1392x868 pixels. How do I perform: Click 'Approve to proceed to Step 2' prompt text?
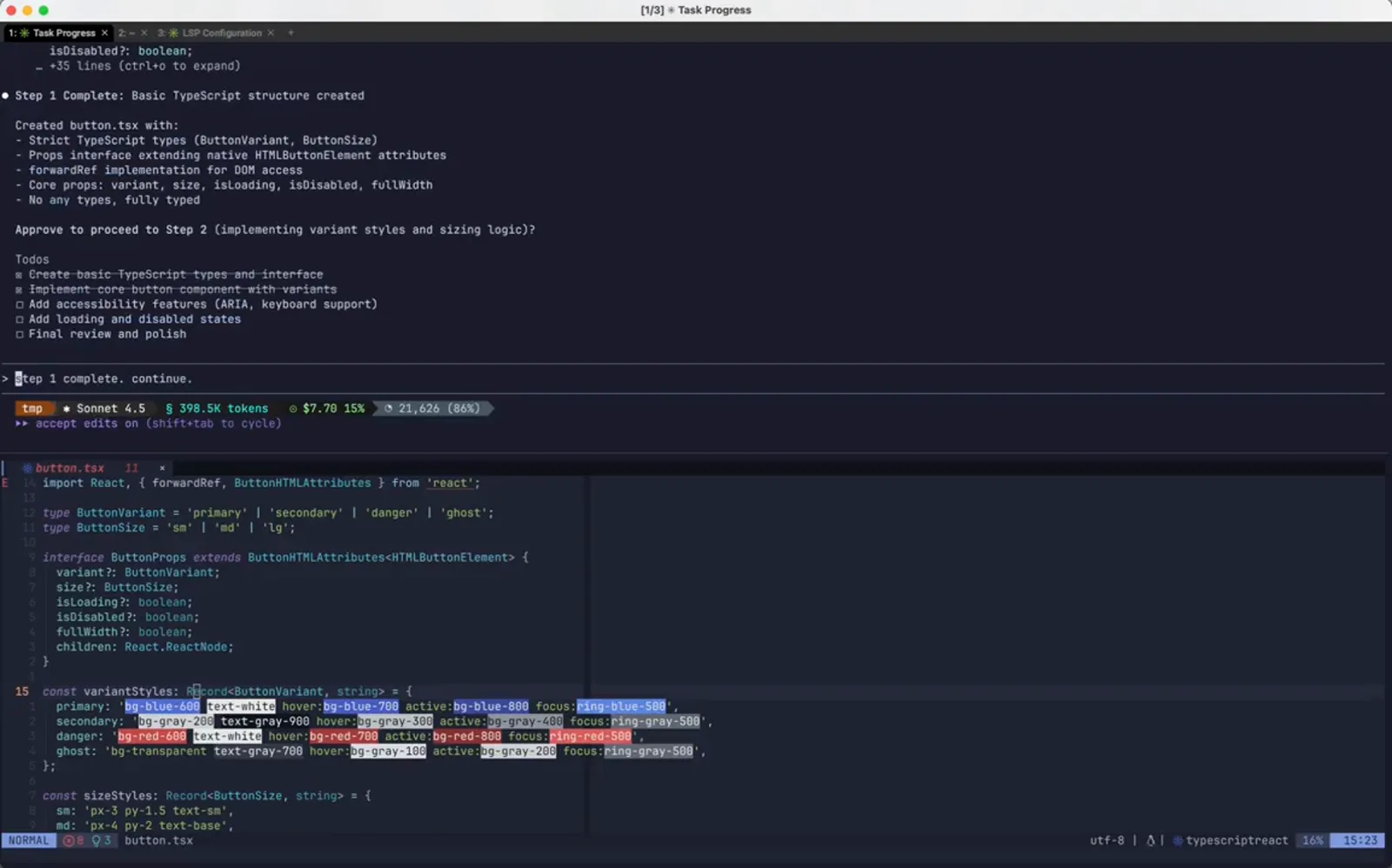point(275,230)
